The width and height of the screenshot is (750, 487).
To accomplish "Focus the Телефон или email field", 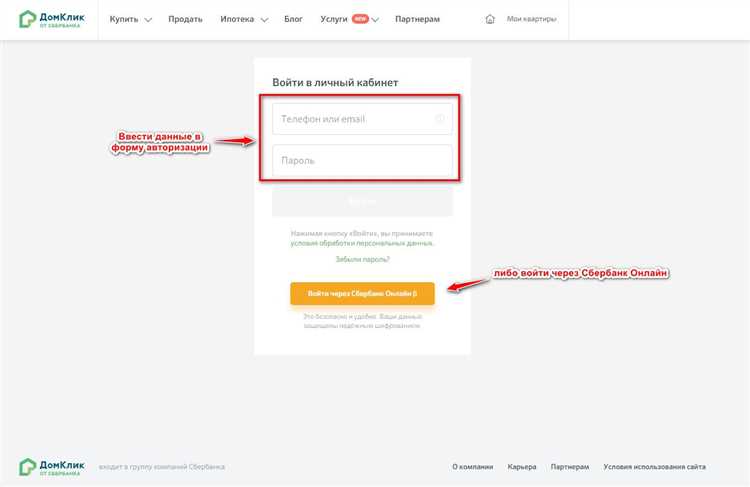I will coord(362,119).
